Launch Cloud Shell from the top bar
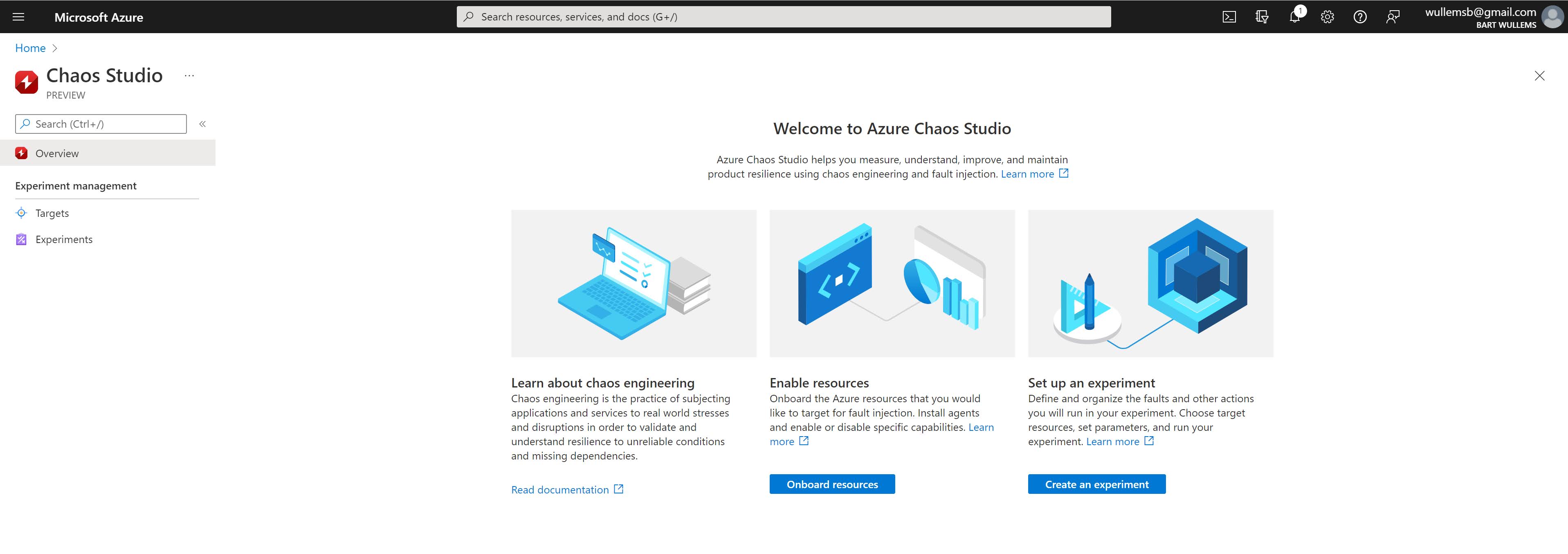The width and height of the screenshot is (1568, 554). (x=1229, y=17)
